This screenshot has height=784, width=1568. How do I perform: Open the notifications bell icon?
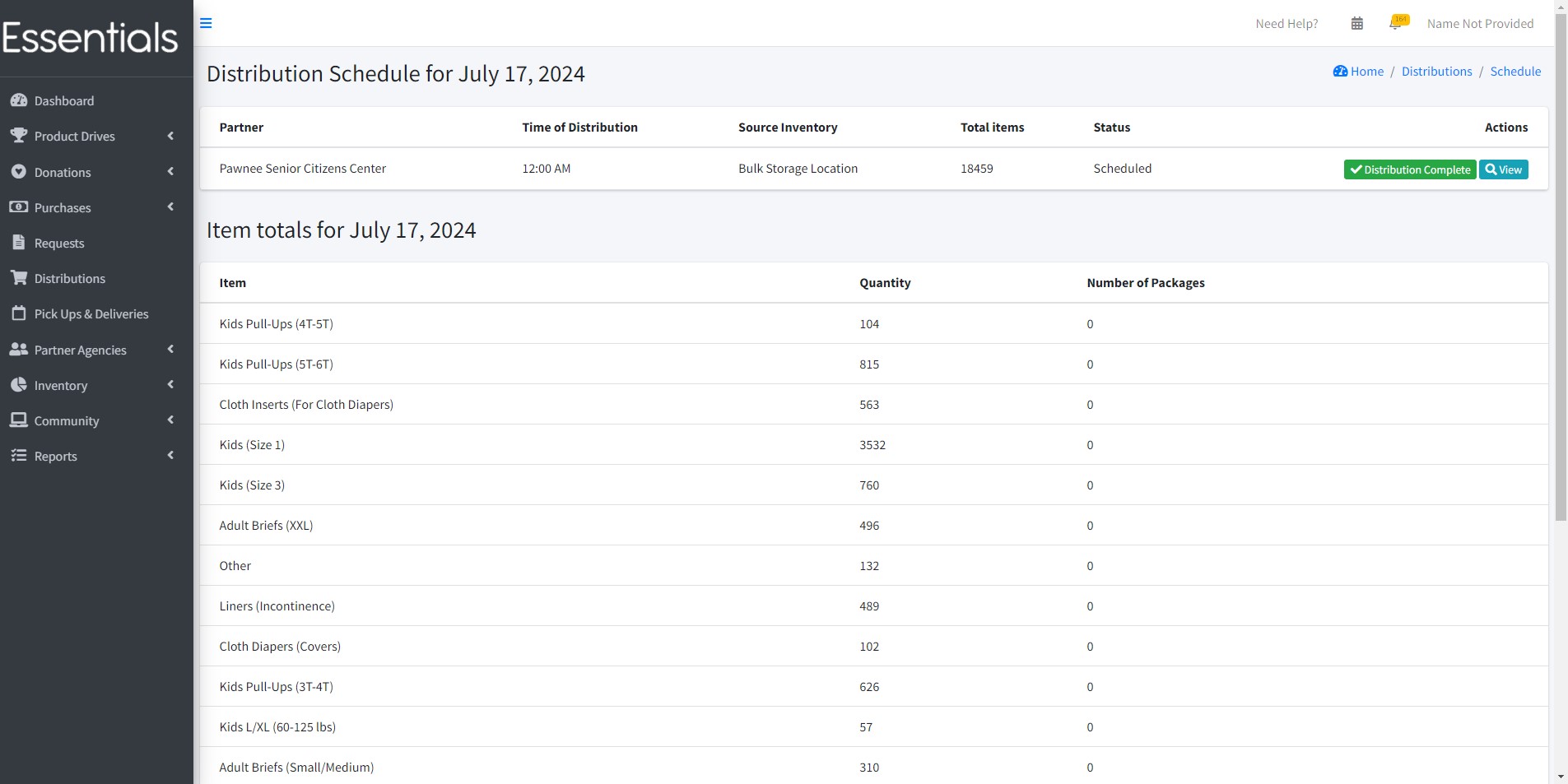pos(1397,22)
